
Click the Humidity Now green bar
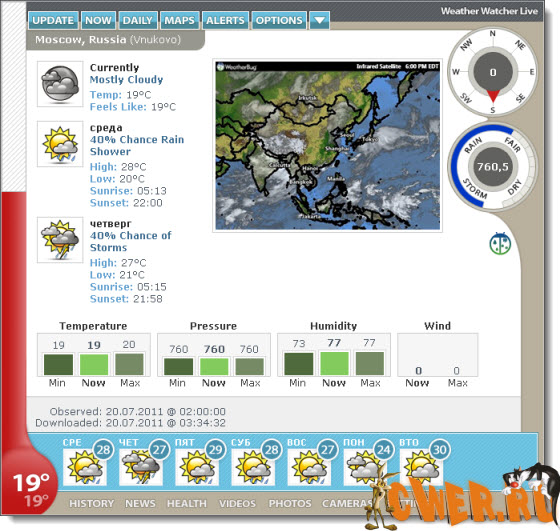[334, 364]
